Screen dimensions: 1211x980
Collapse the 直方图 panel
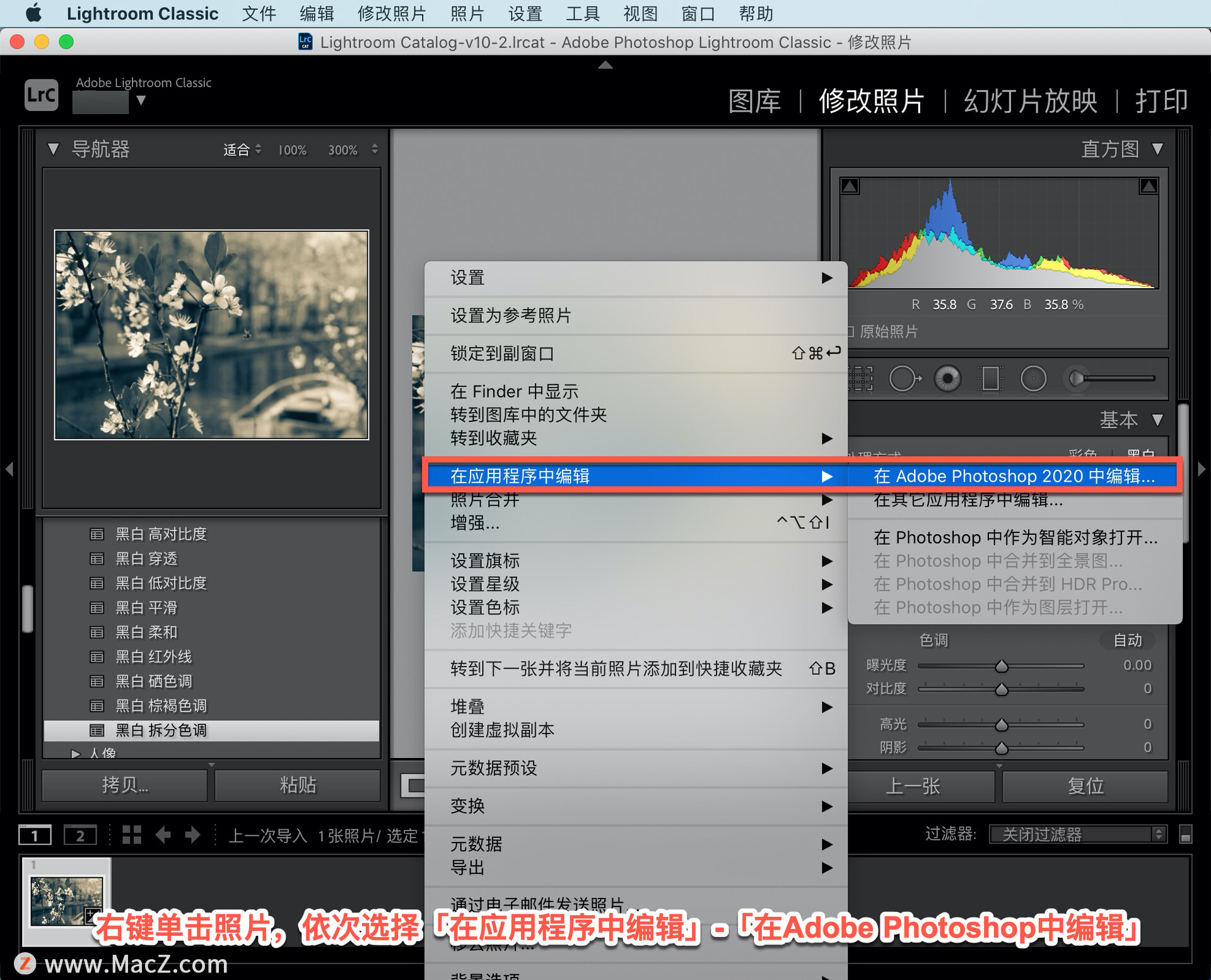coord(1157,149)
